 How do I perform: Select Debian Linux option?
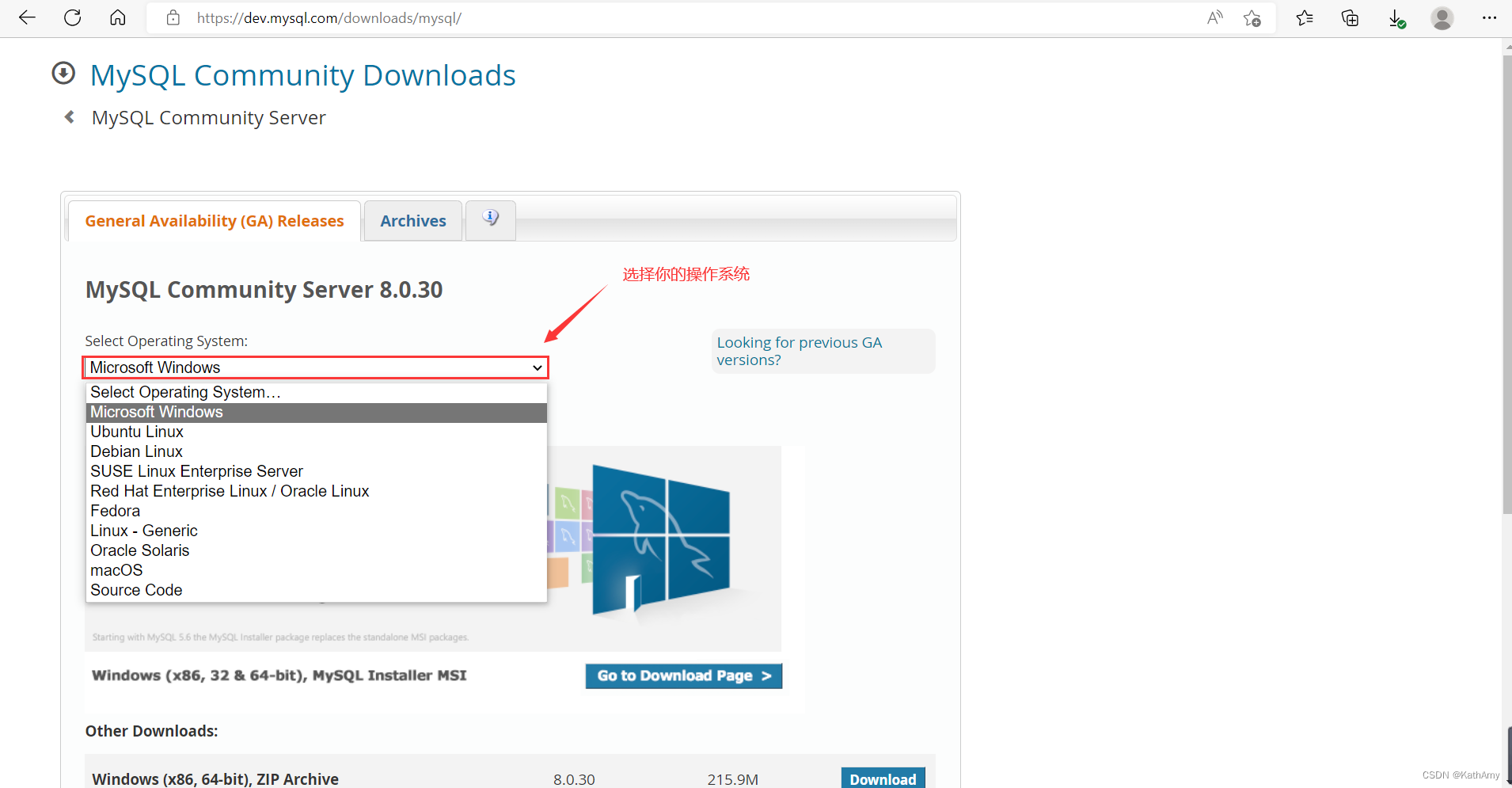tap(316, 451)
